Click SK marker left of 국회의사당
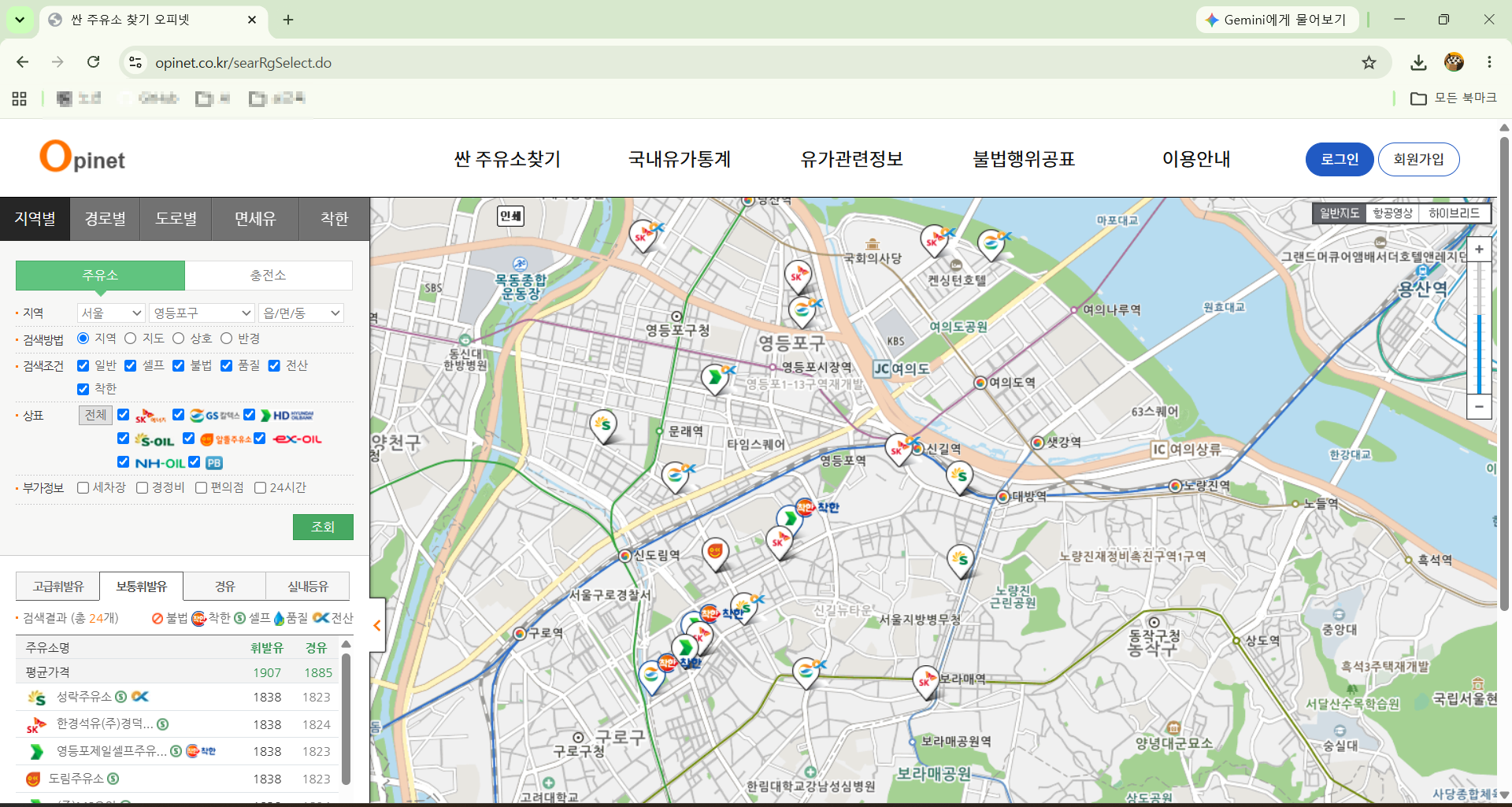The height and width of the screenshot is (807, 1512). tap(798, 277)
